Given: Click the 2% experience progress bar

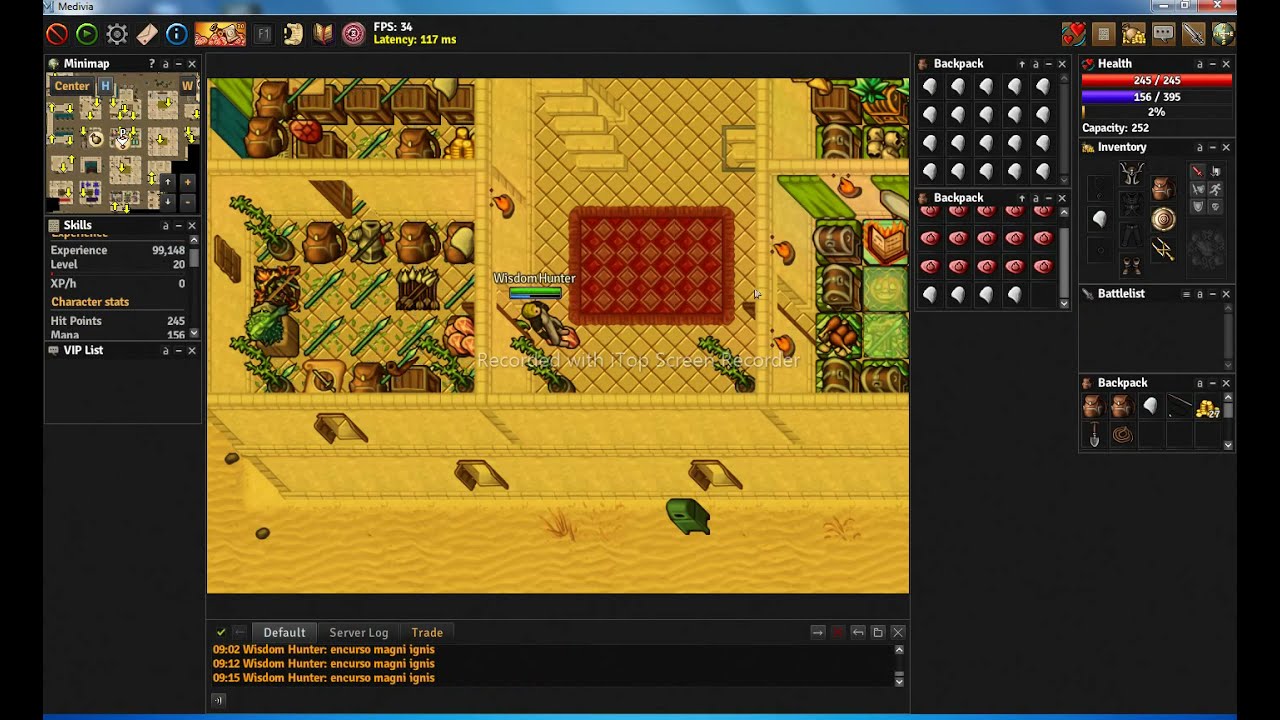Looking at the screenshot, I should (1156, 112).
